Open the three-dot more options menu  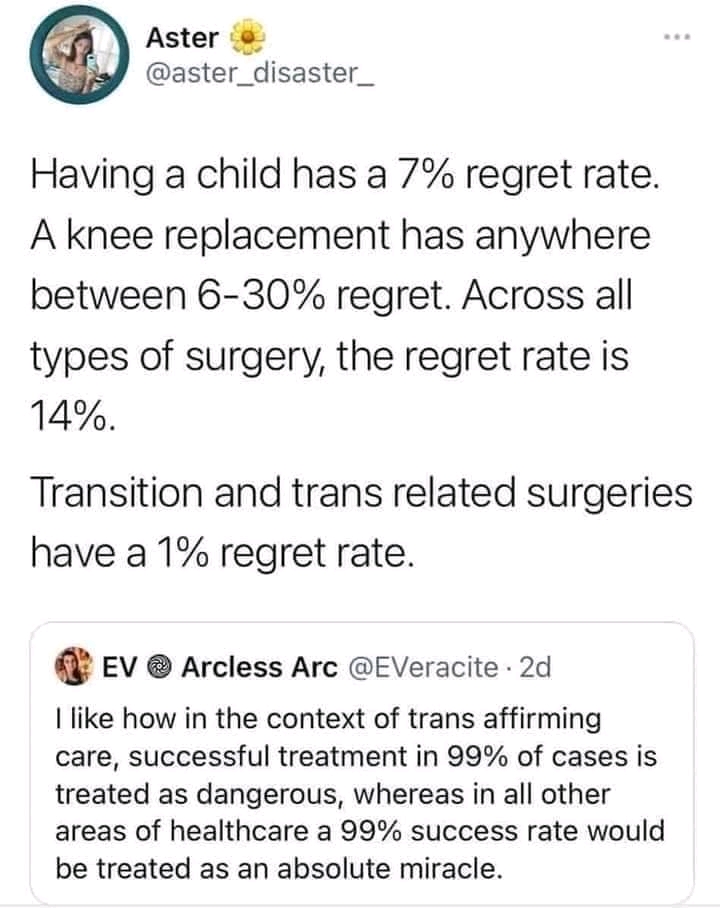tap(678, 38)
